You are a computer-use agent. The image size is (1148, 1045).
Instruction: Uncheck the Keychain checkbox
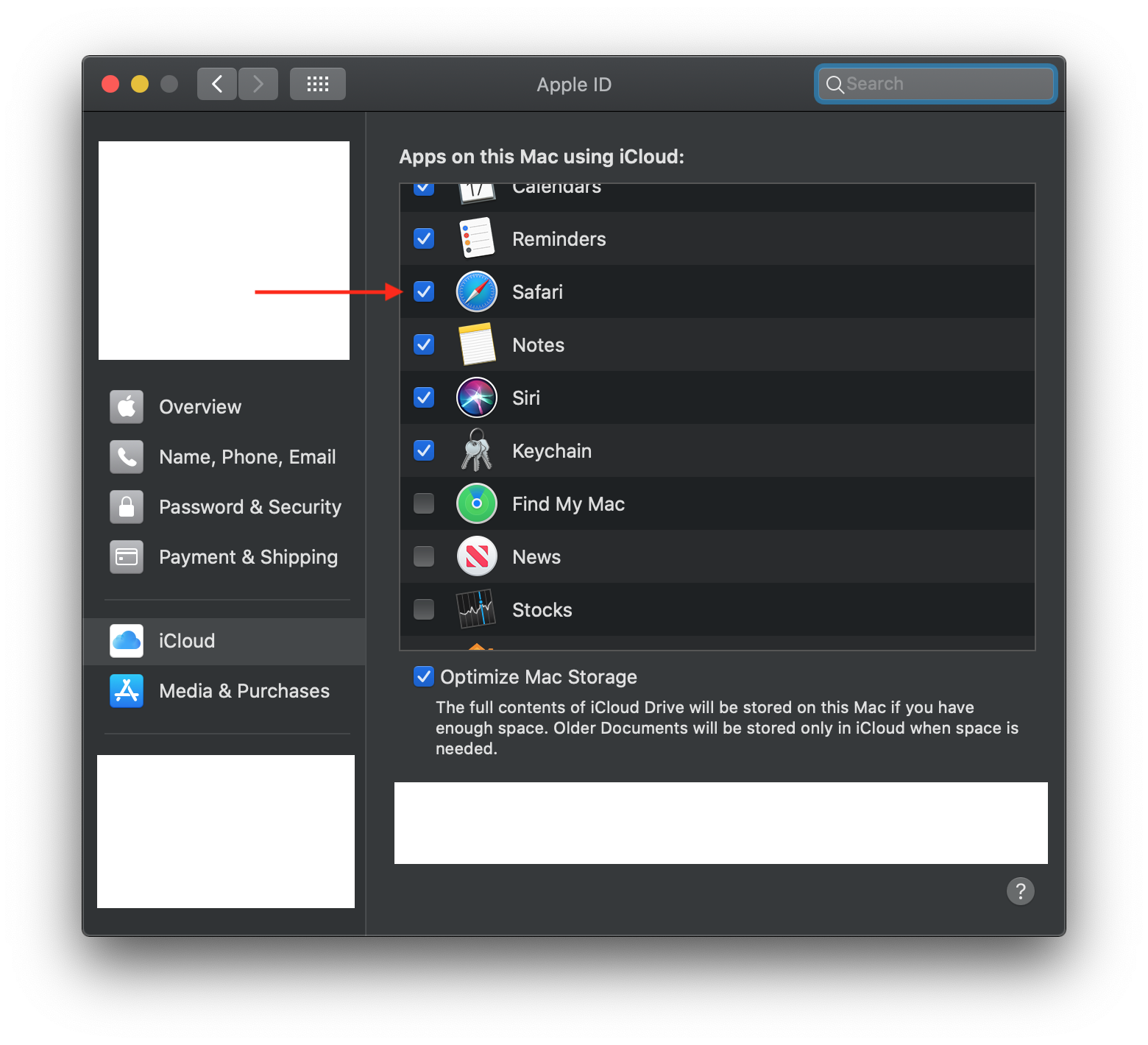click(424, 450)
